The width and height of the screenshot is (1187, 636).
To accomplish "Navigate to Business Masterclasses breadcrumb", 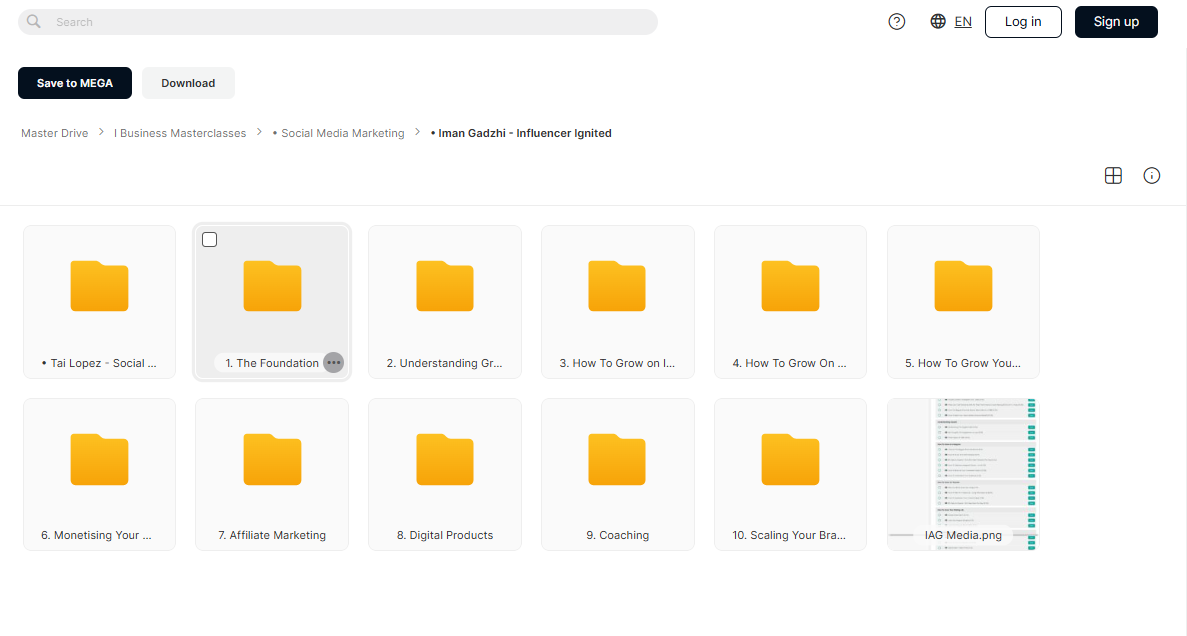I will click(180, 133).
